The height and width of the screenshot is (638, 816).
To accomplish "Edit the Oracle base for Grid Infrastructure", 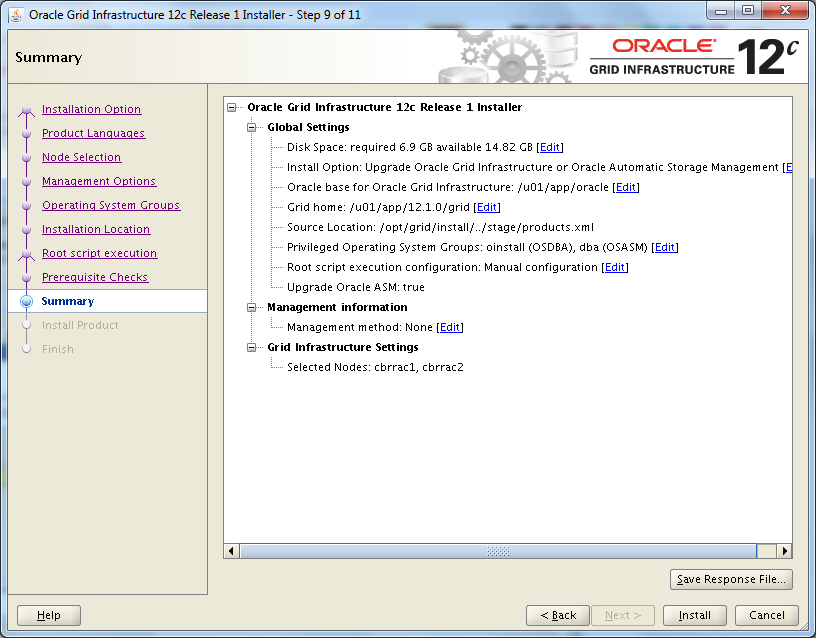I will (626, 187).
